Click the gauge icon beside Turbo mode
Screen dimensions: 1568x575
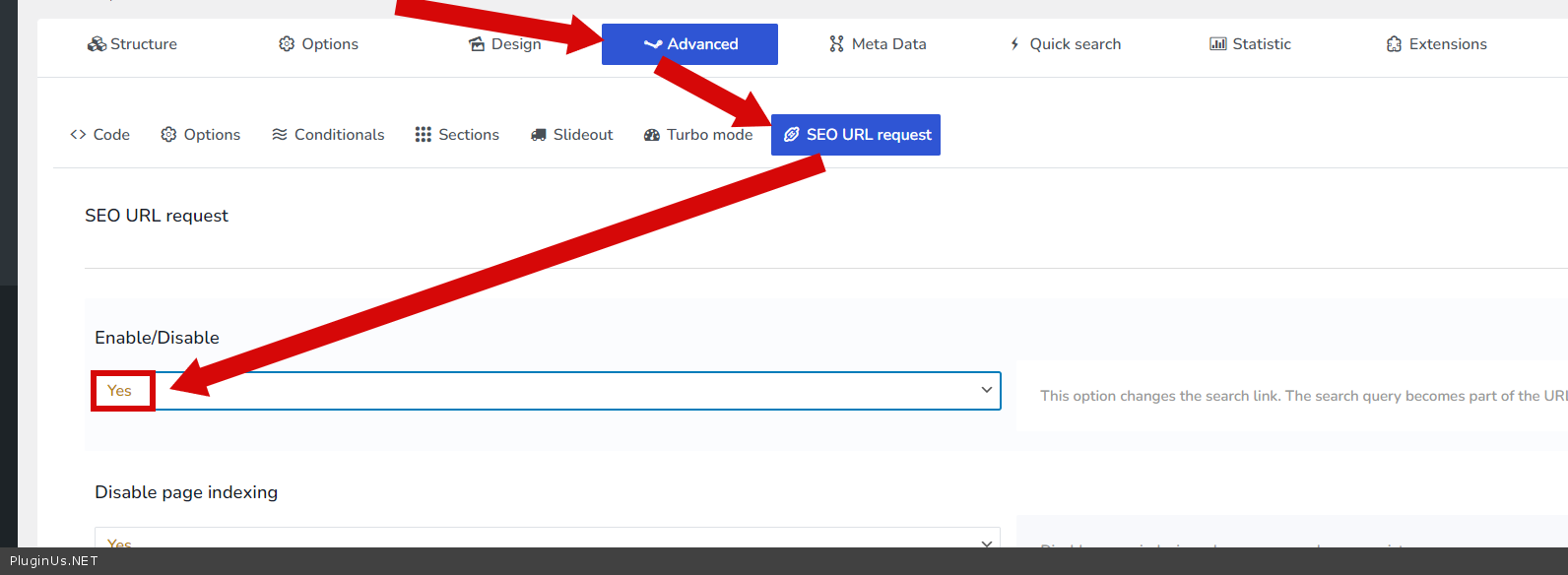(x=652, y=135)
